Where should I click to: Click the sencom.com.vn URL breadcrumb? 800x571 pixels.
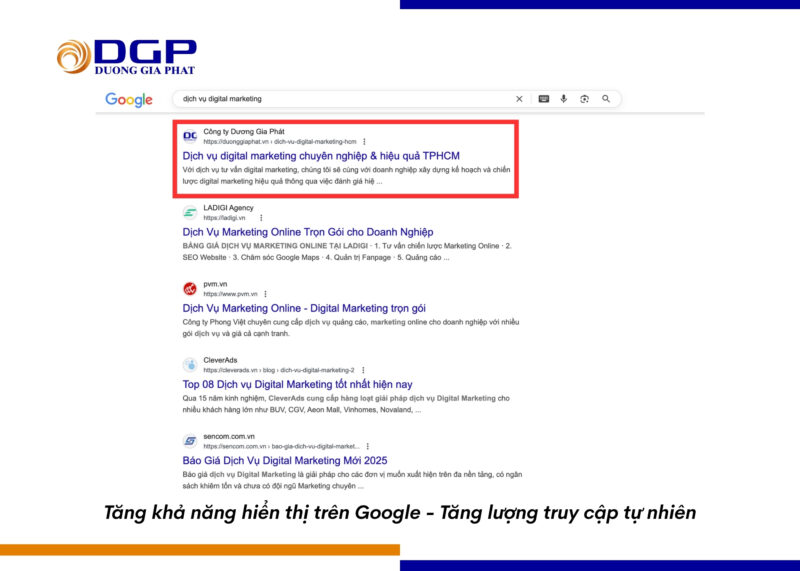tap(281, 446)
